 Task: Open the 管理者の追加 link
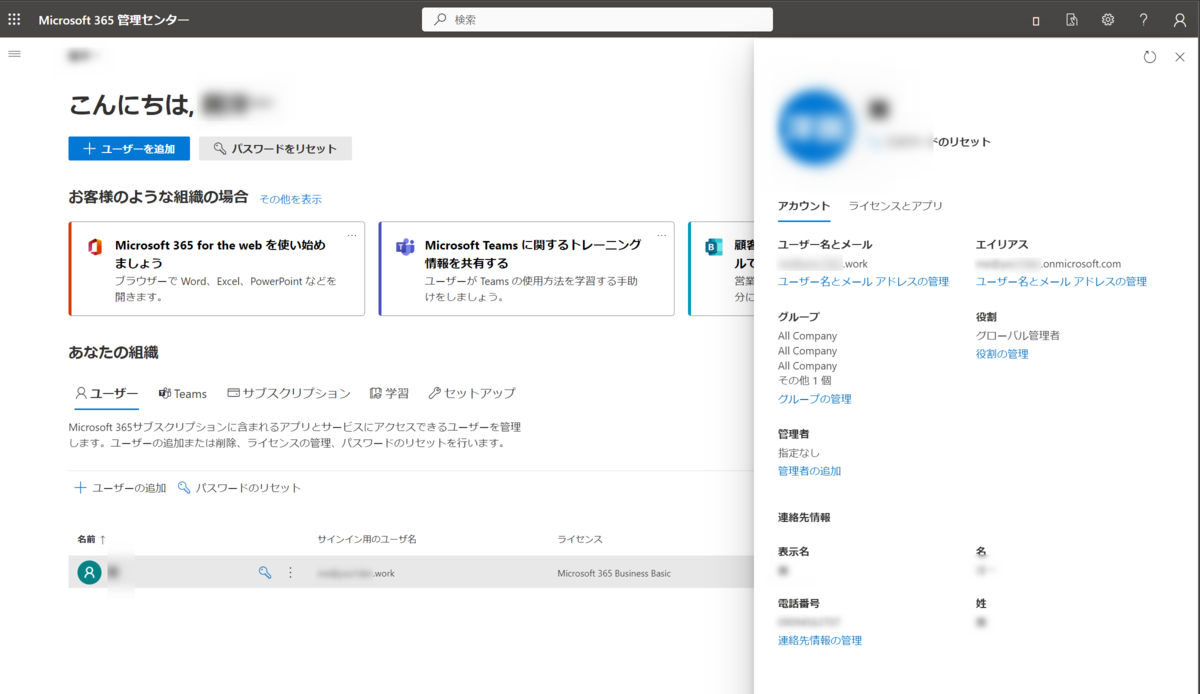(809, 471)
